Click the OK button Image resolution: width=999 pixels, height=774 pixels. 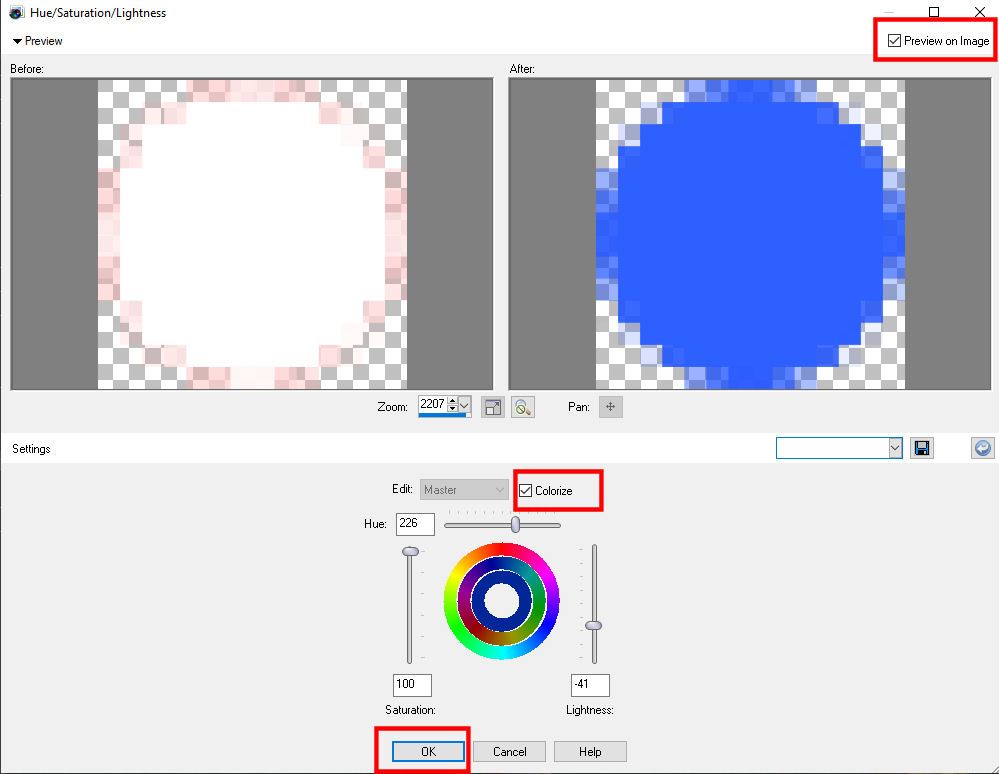click(x=428, y=752)
